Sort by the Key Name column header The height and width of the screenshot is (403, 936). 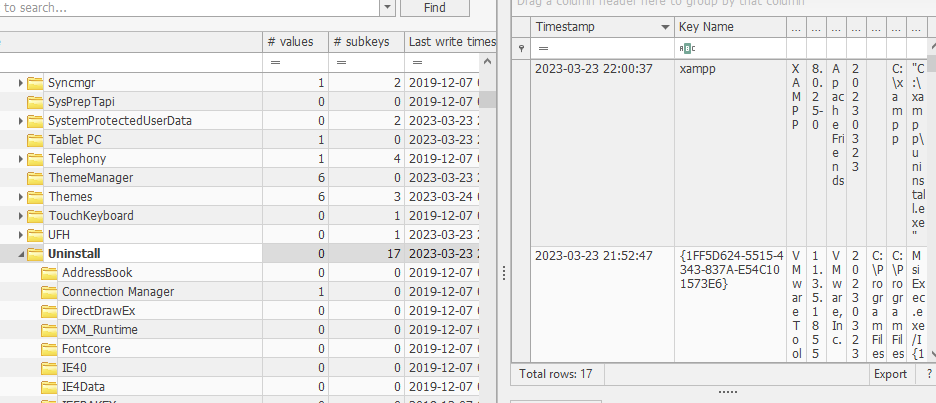coord(731,27)
